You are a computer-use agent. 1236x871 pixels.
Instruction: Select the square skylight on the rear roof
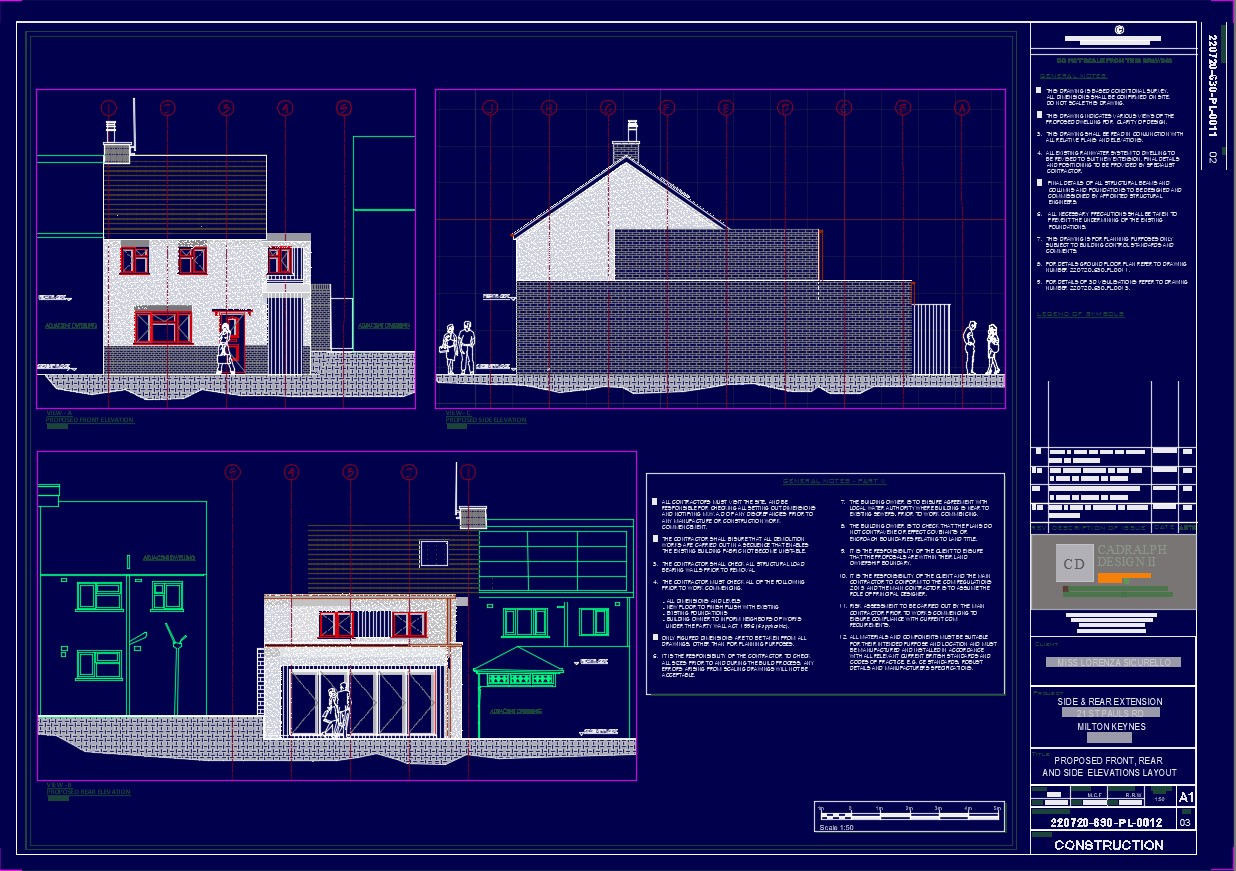click(x=433, y=553)
